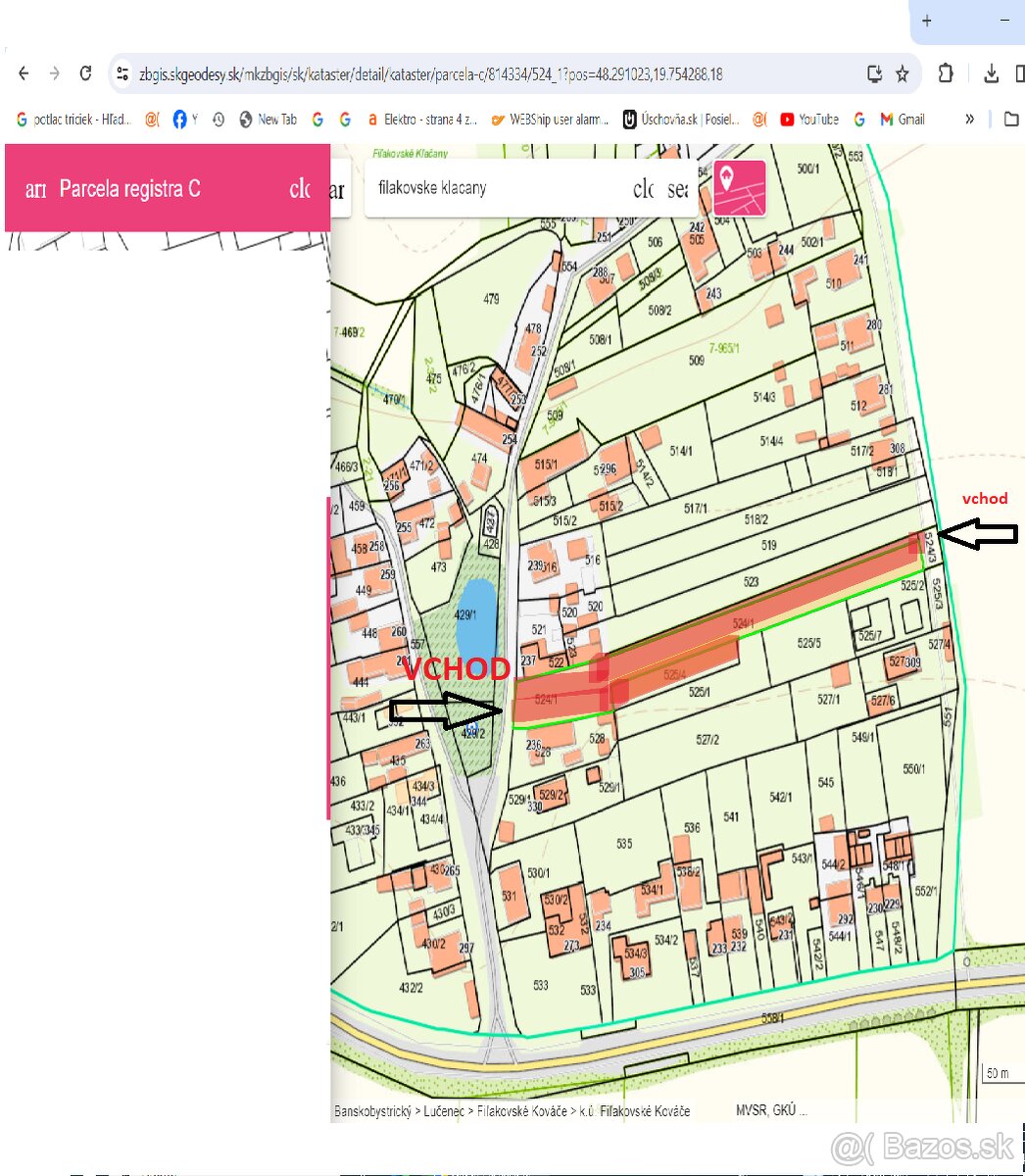Clear the filakovske klacany search text
The image size is (1025, 1176).
click(x=644, y=188)
